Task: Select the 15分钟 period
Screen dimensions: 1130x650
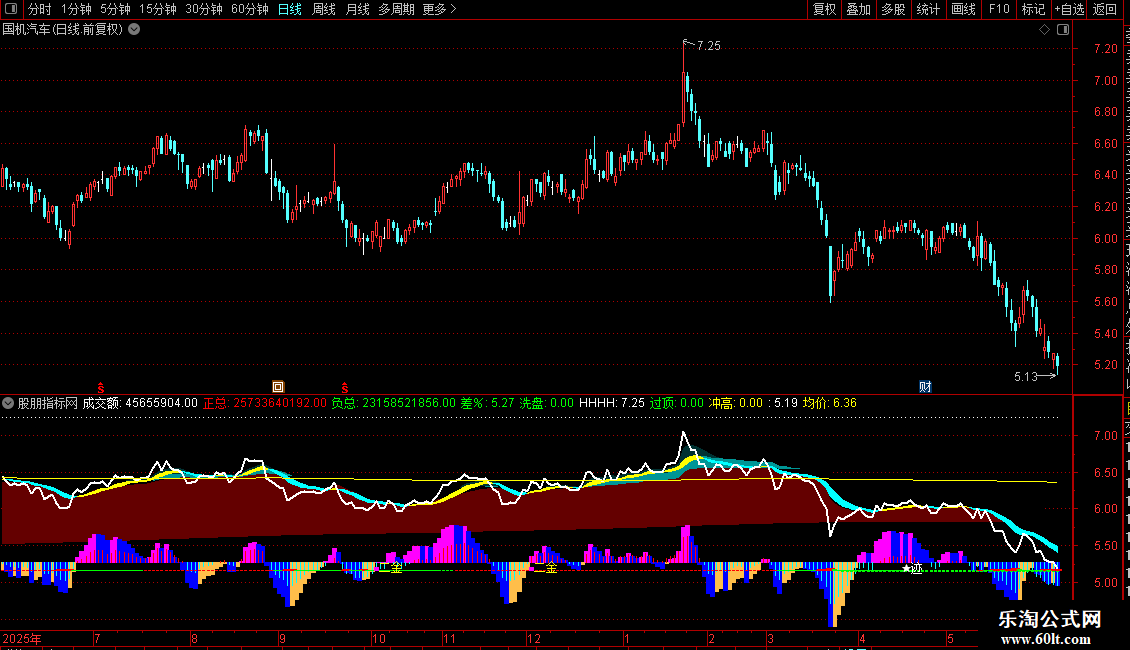Action: tap(158, 9)
